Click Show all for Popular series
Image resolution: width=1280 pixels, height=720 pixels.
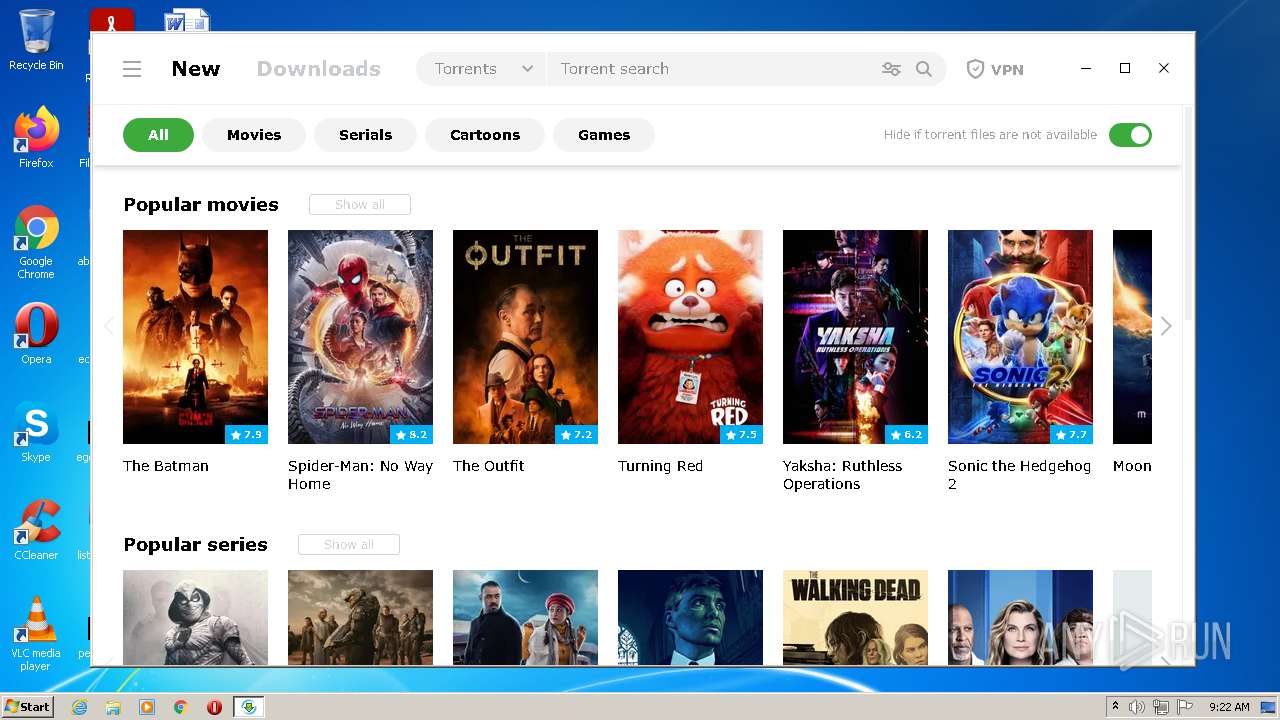coord(349,544)
